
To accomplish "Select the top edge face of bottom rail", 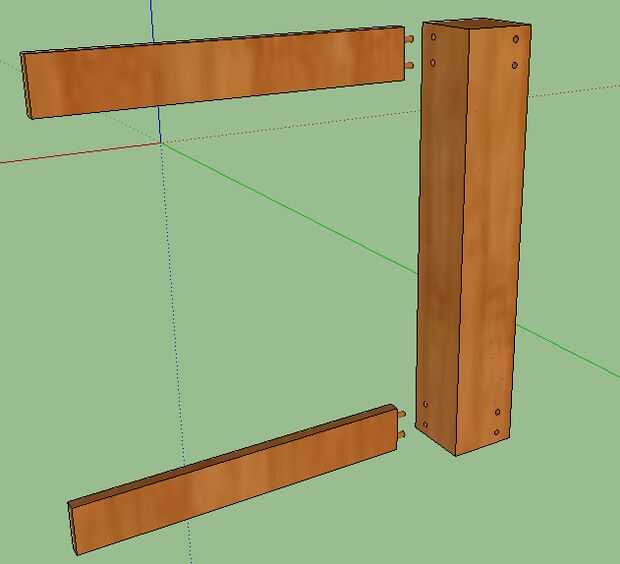I will tap(231, 455).
